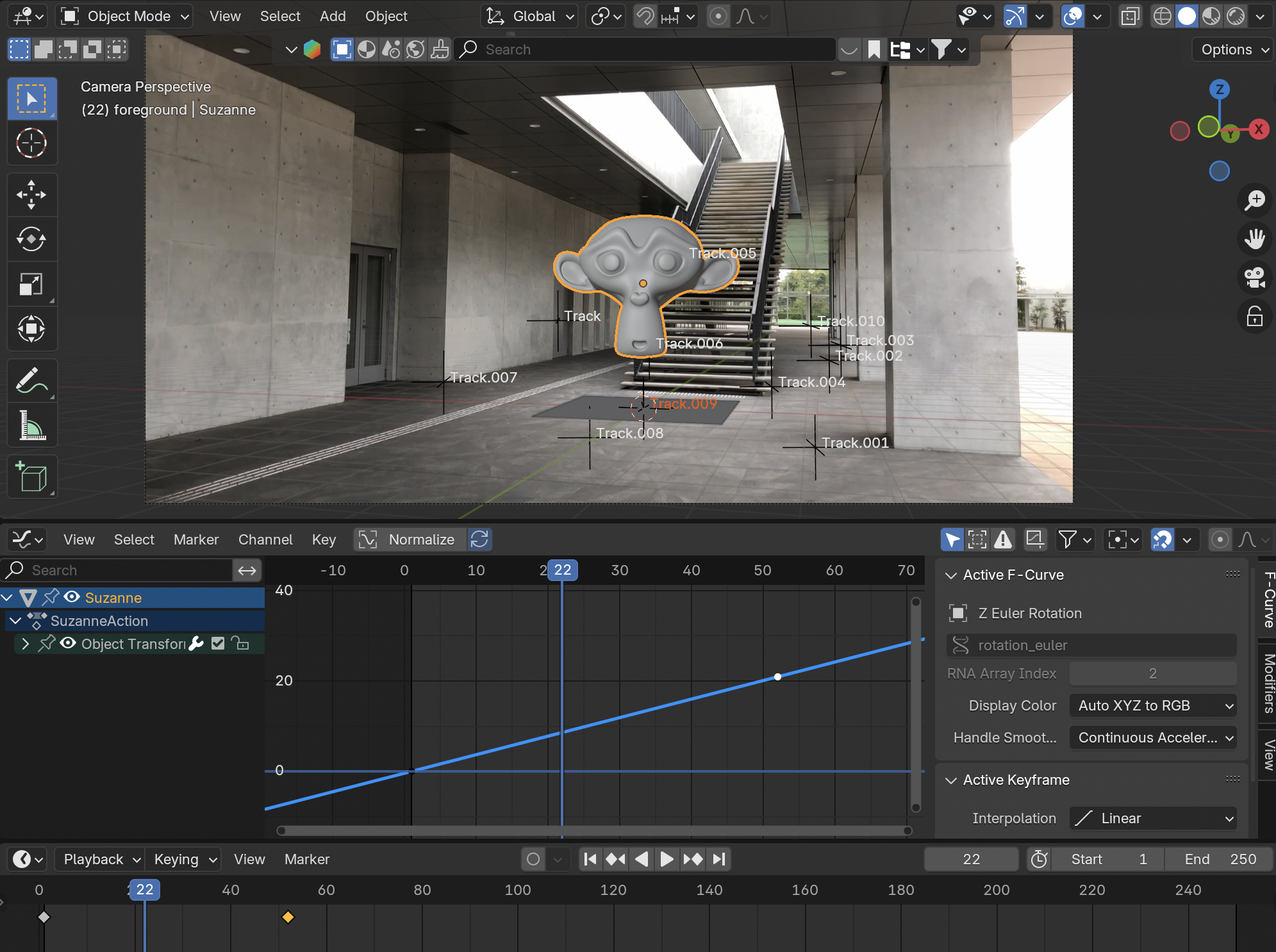Screen dimensions: 1276x952
Task: Open the Options button in the viewport
Action: [1233, 49]
